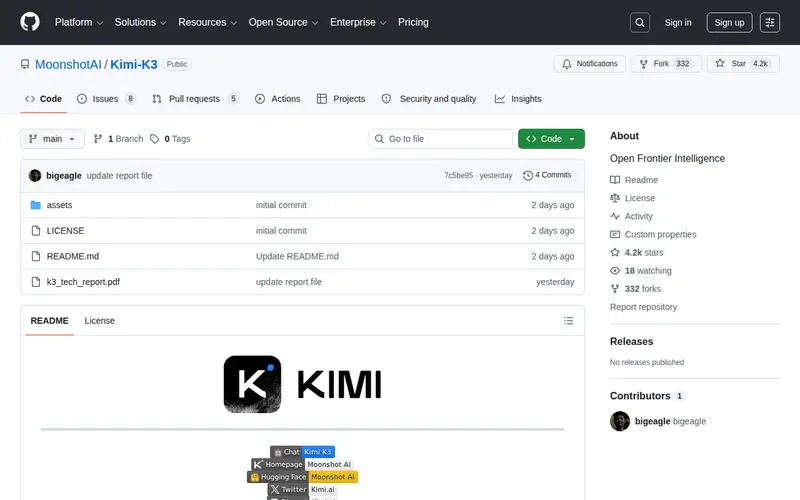
Task: Click the bigeagle contributor avatar
Action: (x=620, y=421)
